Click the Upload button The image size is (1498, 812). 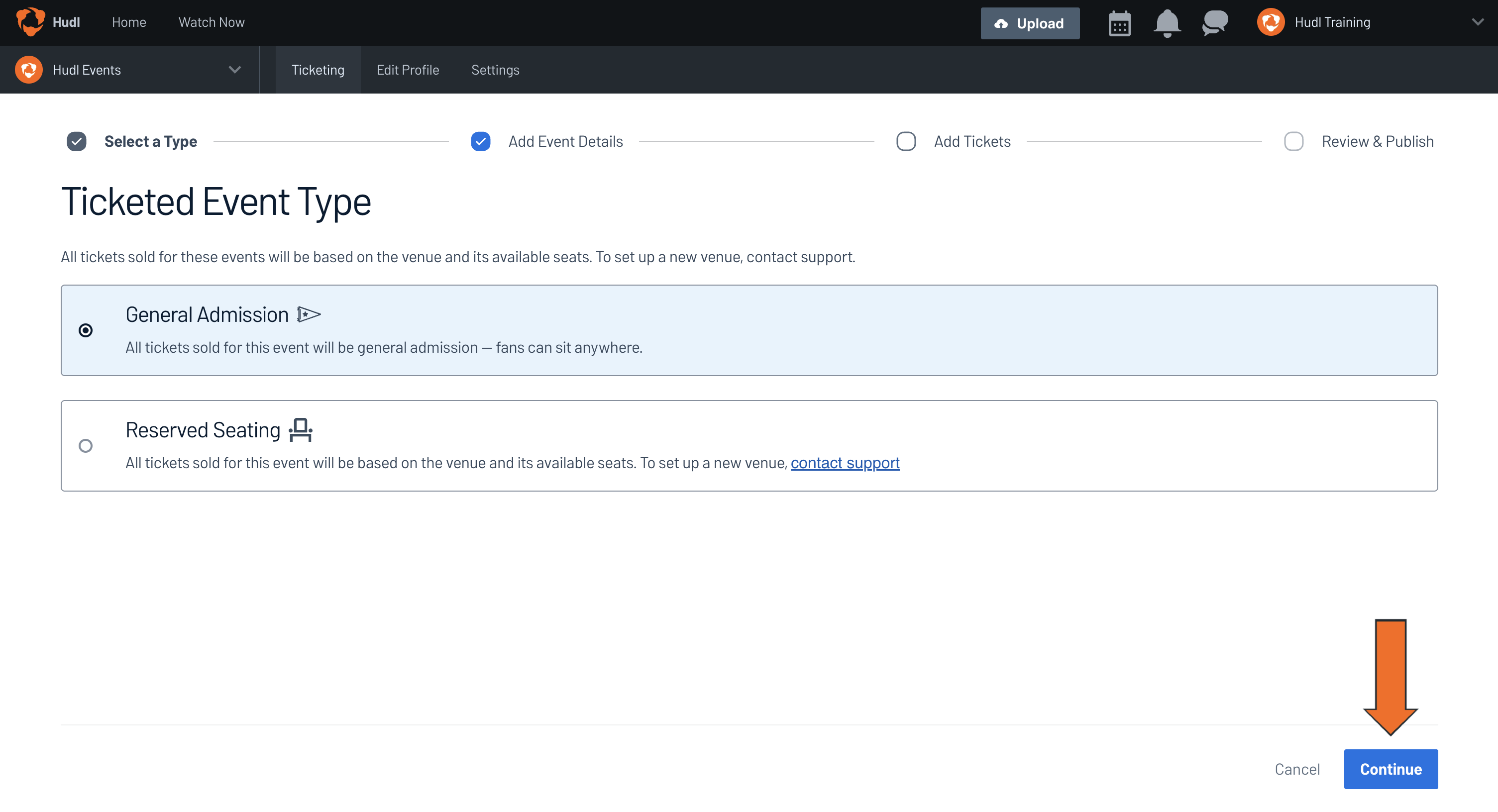click(1030, 23)
